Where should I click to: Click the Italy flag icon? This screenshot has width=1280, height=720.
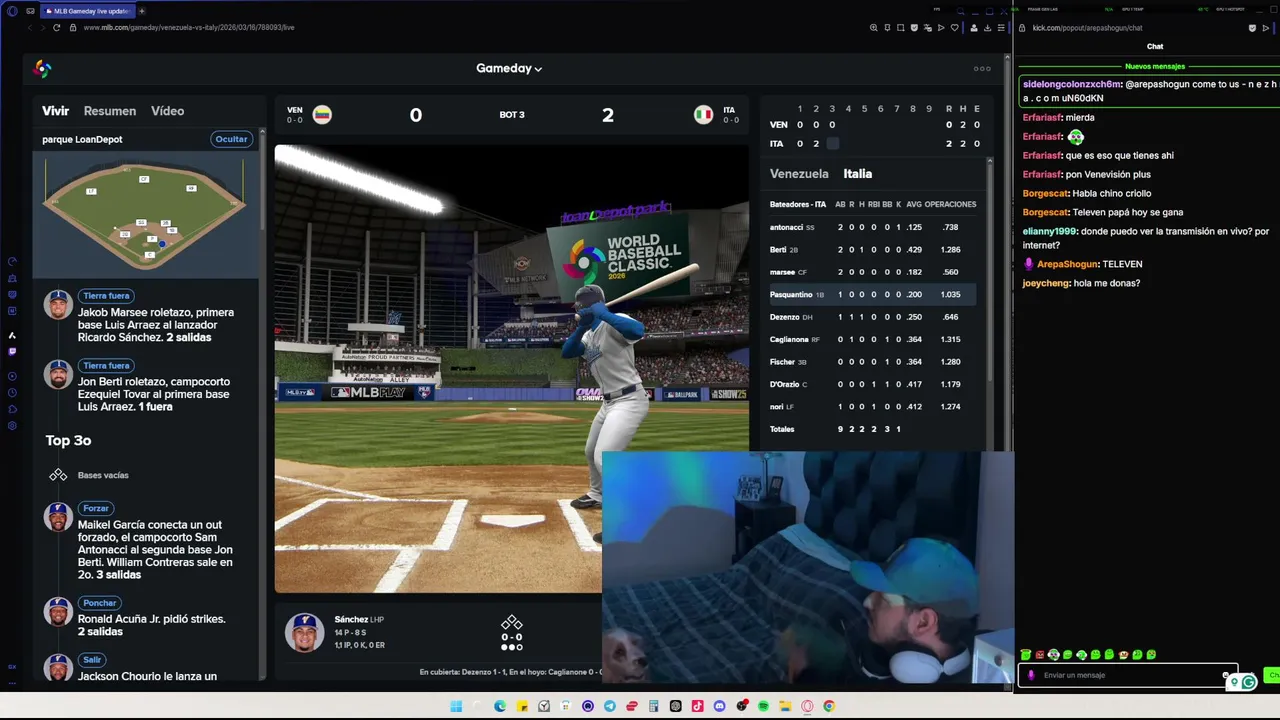(x=703, y=115)
